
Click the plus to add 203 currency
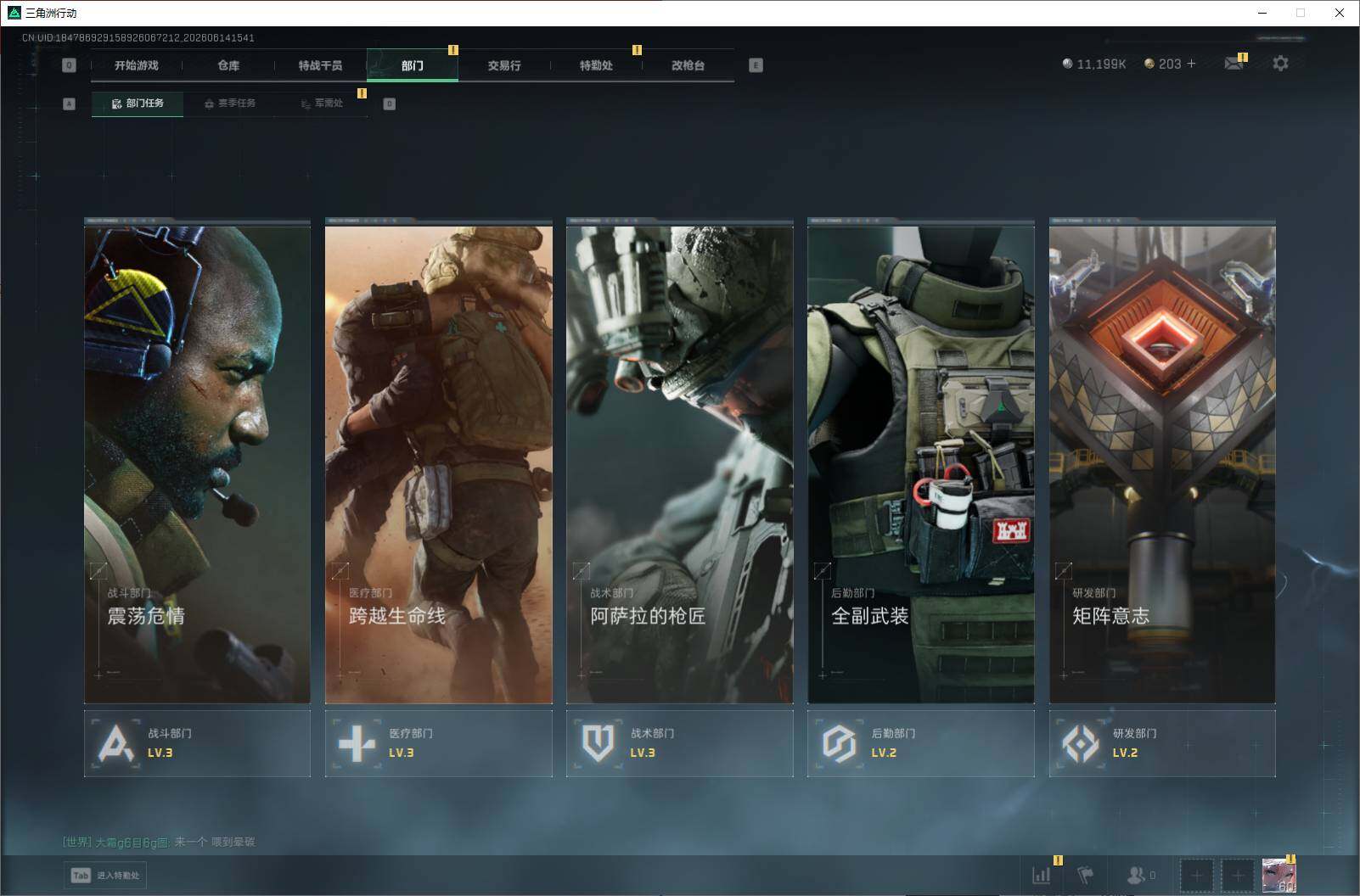click(1191, 64)
